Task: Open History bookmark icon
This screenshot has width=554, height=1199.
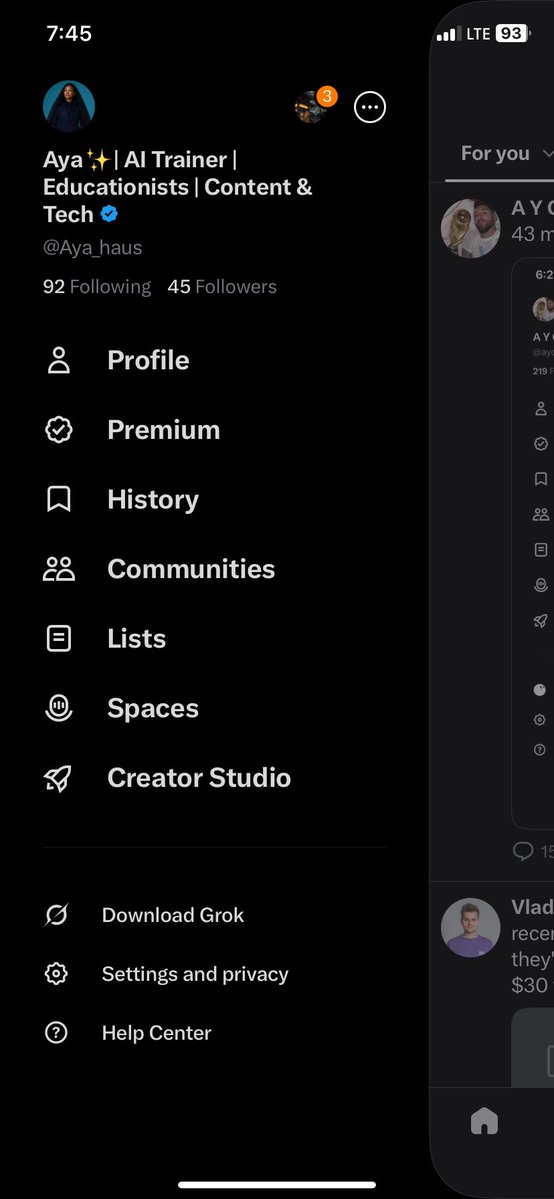Action: pos(59,499)
